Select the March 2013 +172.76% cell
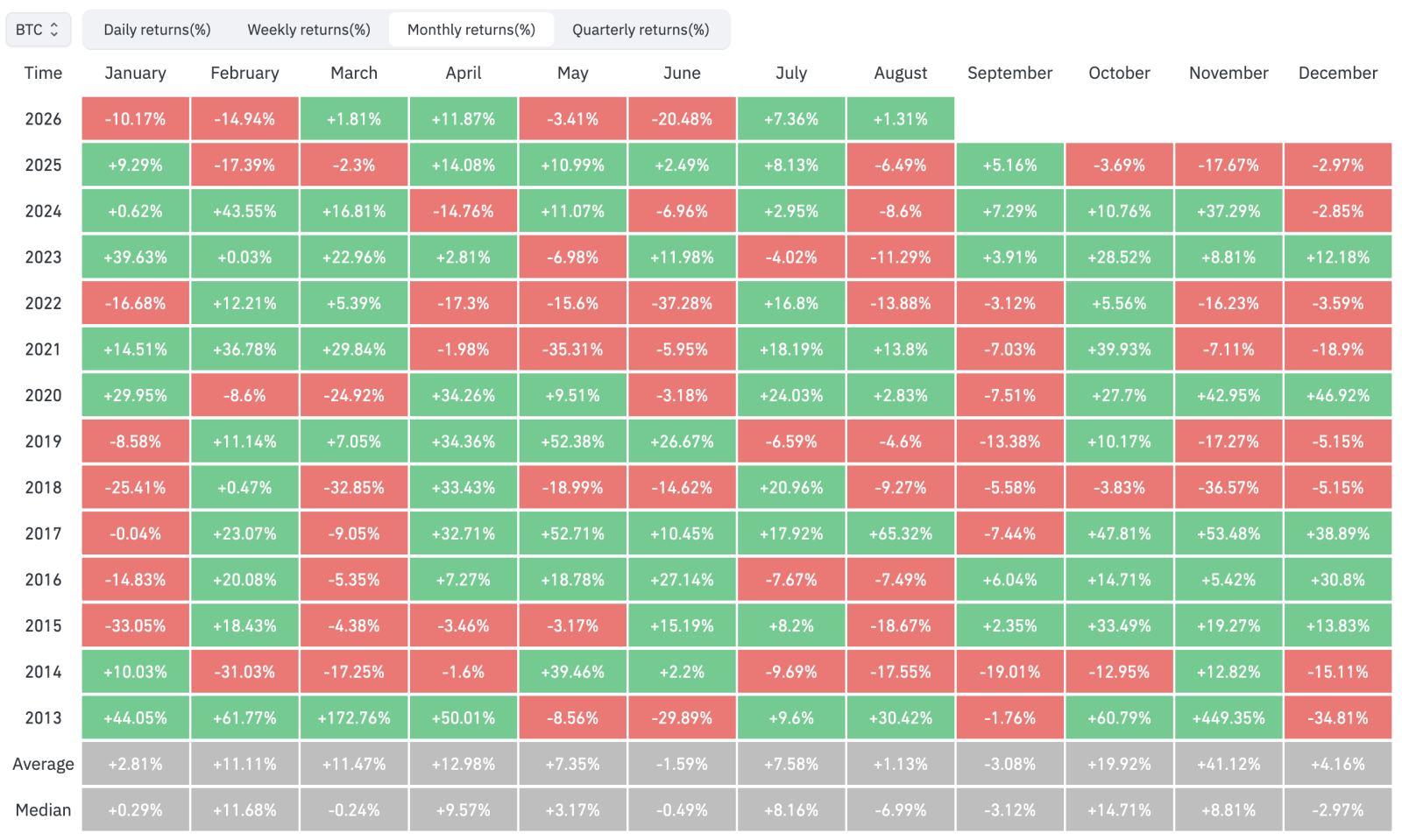The width and height of the screenshot is (1402, 840). pyautogui.click(x=354, y=718)
